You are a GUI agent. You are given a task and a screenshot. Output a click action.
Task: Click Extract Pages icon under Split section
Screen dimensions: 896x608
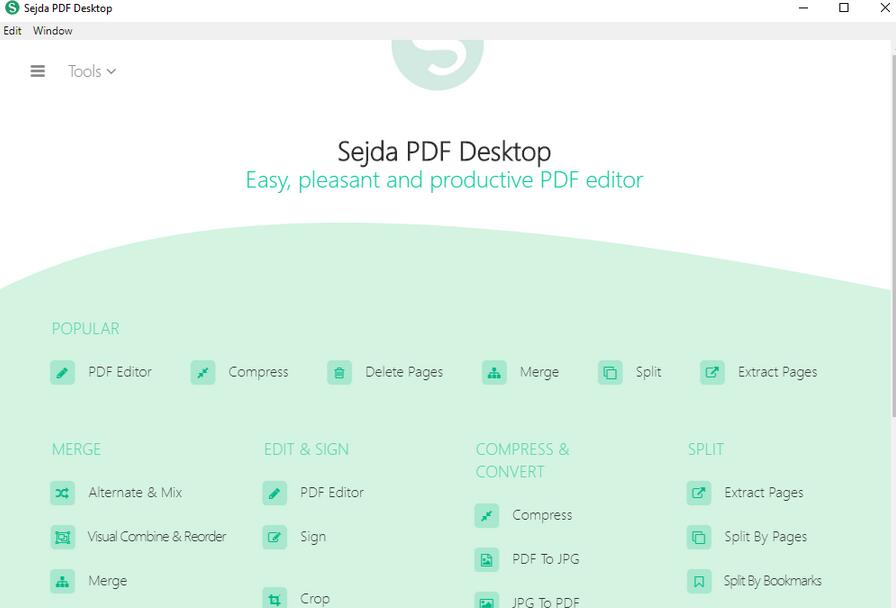pos(698,493)
